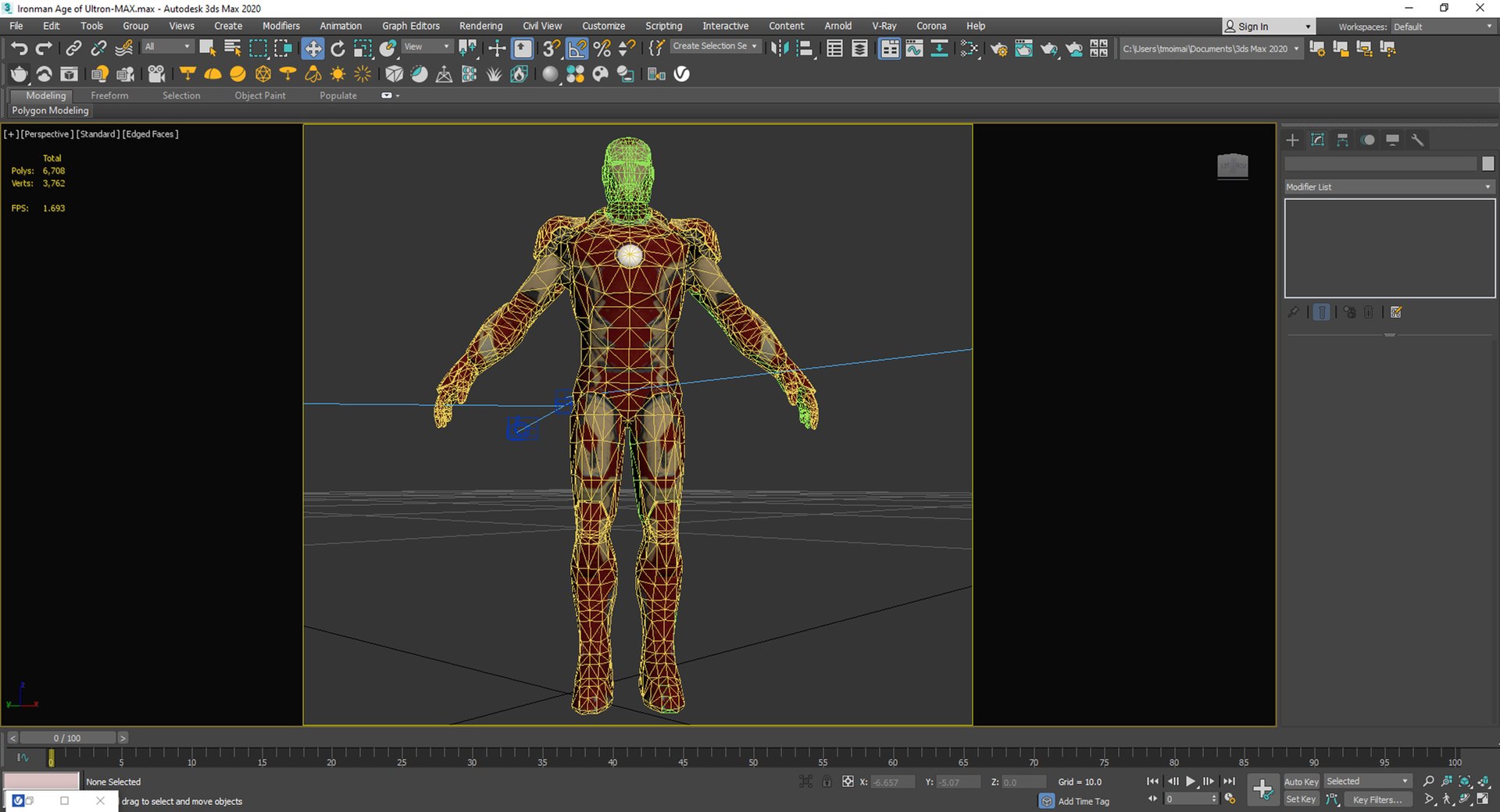
Task: Activate the Select and Rotate tool
Action: 338,48
